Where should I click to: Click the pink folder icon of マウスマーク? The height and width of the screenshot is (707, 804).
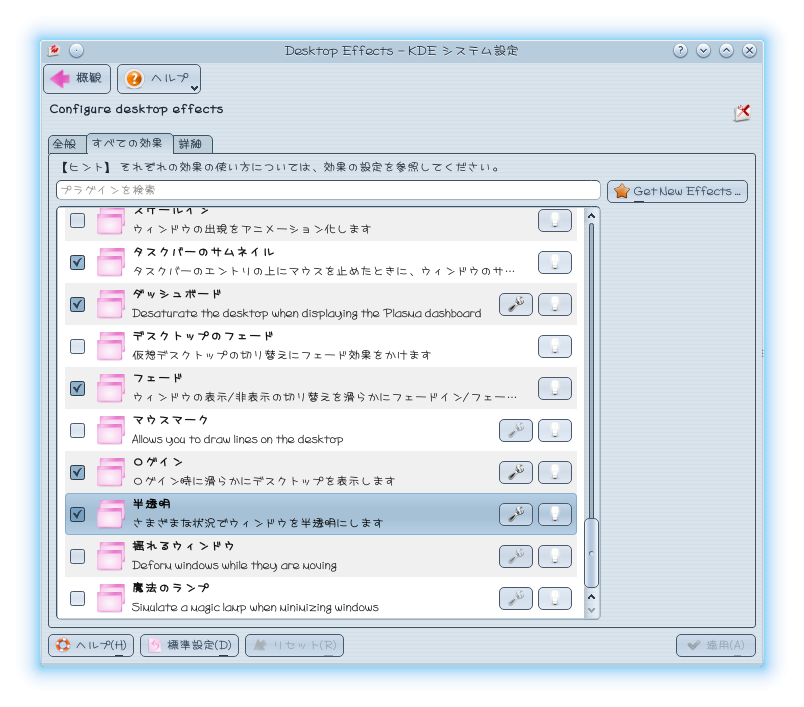coord(111,430)
